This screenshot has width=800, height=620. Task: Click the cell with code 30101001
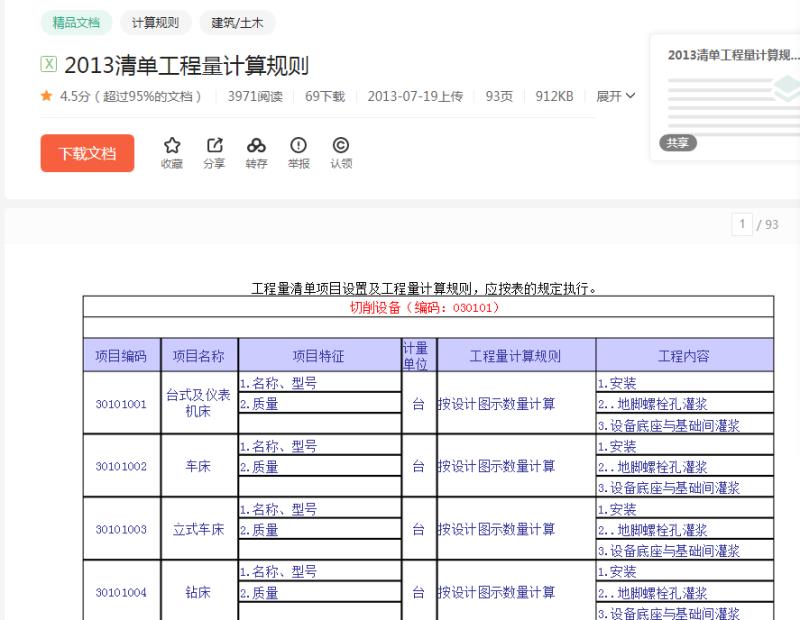pos(121,404)
